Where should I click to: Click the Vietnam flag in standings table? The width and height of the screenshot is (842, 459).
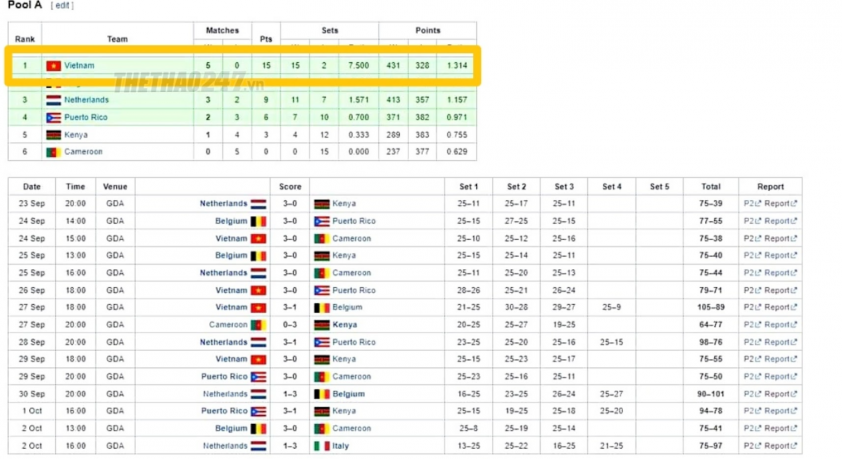coord(53,65)
